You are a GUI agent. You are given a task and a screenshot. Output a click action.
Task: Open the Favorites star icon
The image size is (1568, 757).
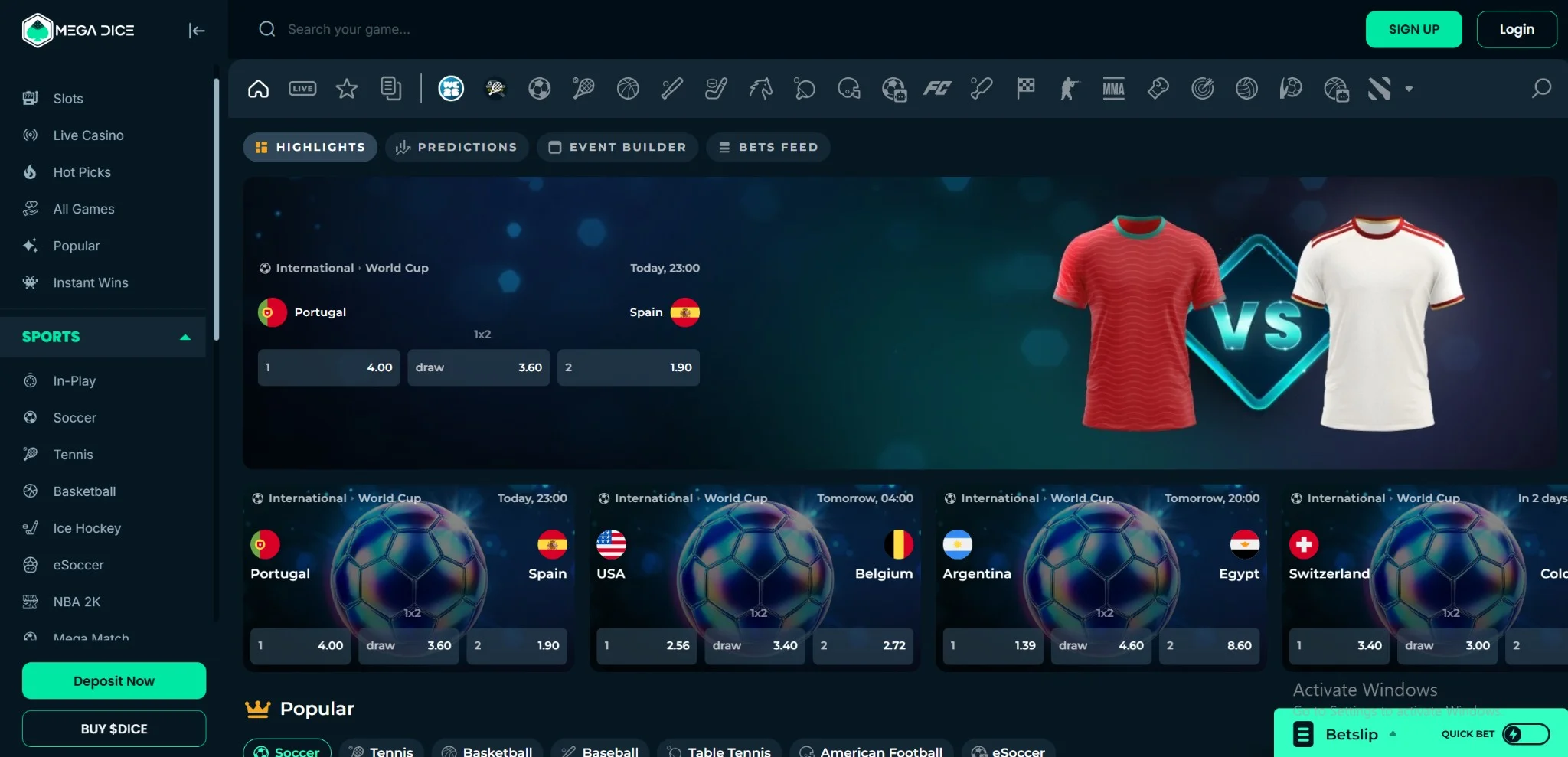(347, 89)
